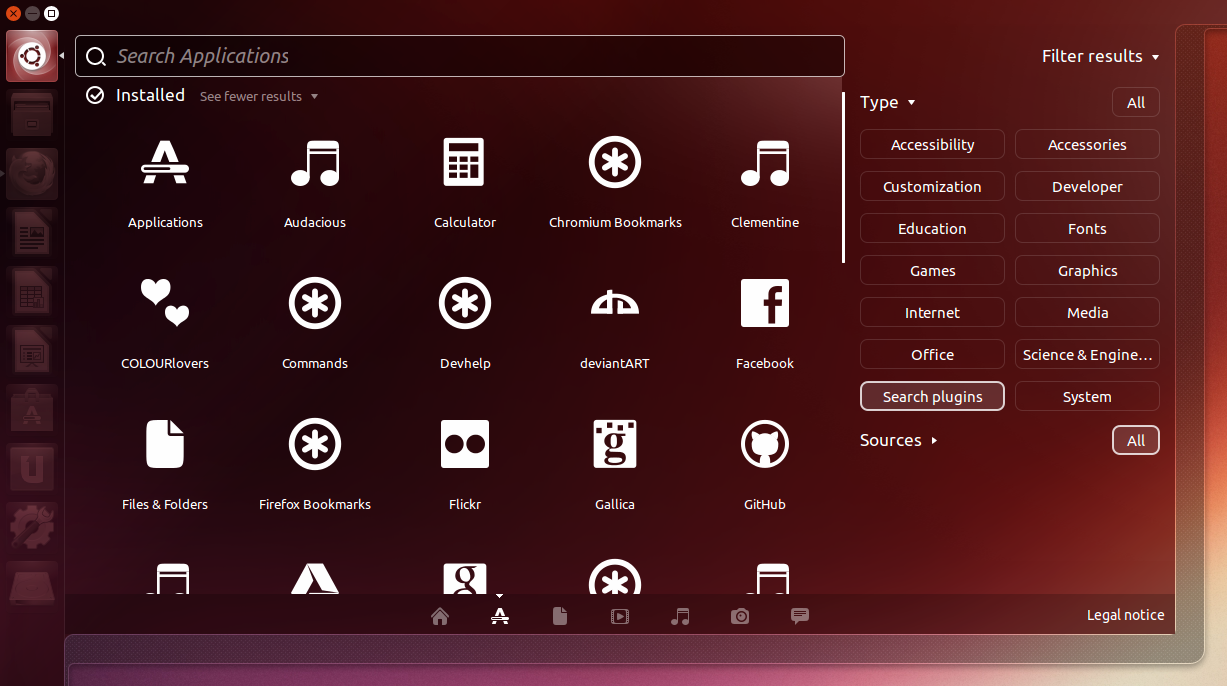Open the Music lens
Viewport: 1227px width, 686px height.
tap(680, 616)
